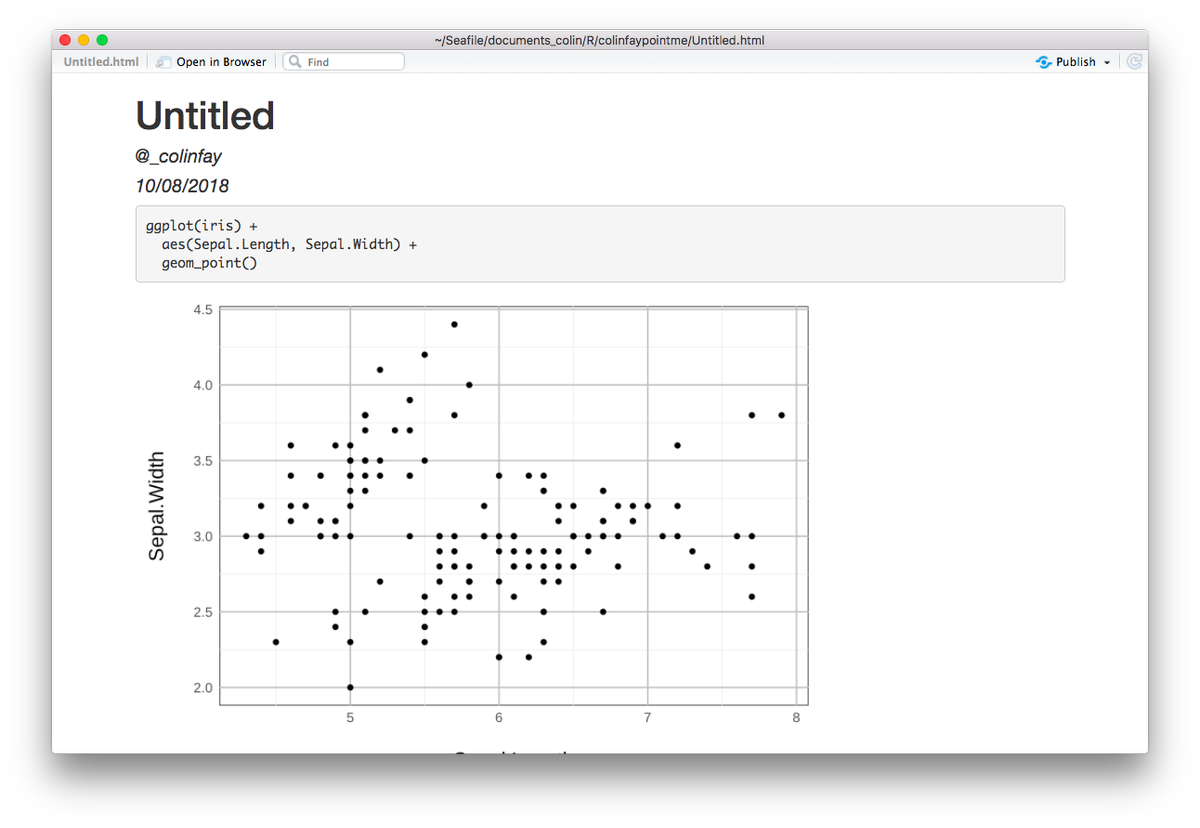Click the Open in Browser page icon
This screenshot has width=1200, height=828.
tap(164, 62)
